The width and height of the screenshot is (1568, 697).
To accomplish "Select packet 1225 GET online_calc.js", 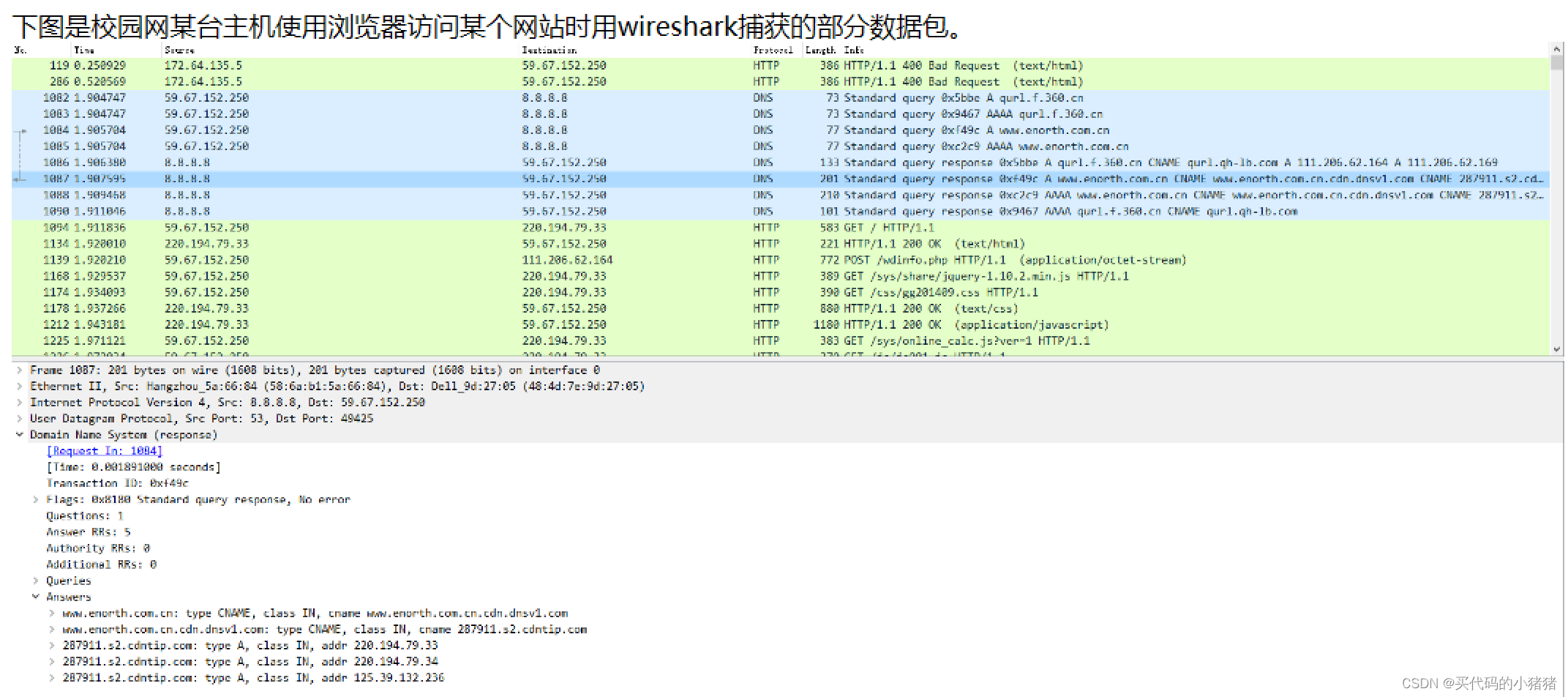I will click(x=781, y=341).
